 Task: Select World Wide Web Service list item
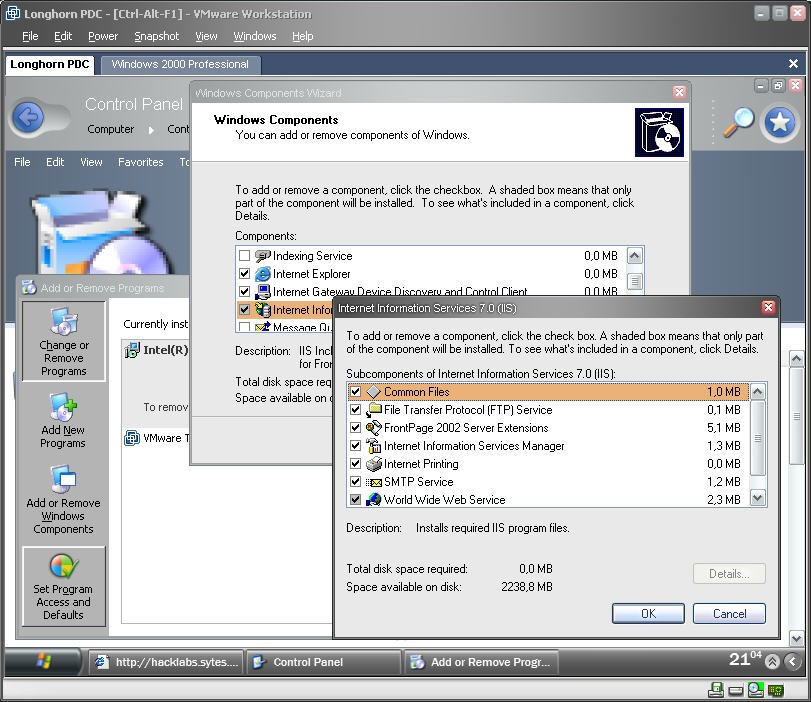click(444, 500)
